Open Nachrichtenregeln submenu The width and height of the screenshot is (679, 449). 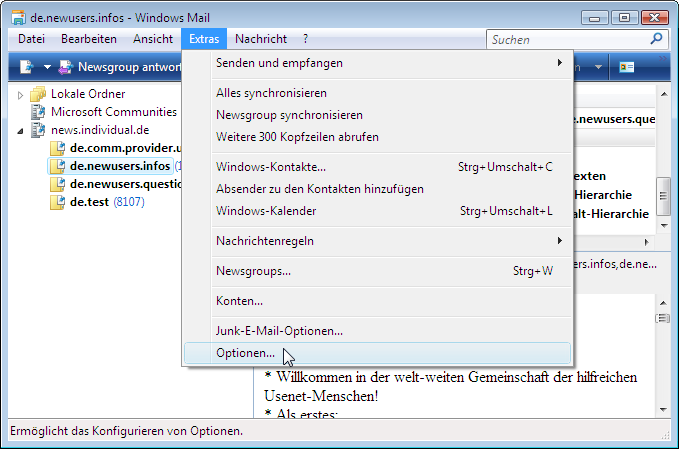pos(378,241)
